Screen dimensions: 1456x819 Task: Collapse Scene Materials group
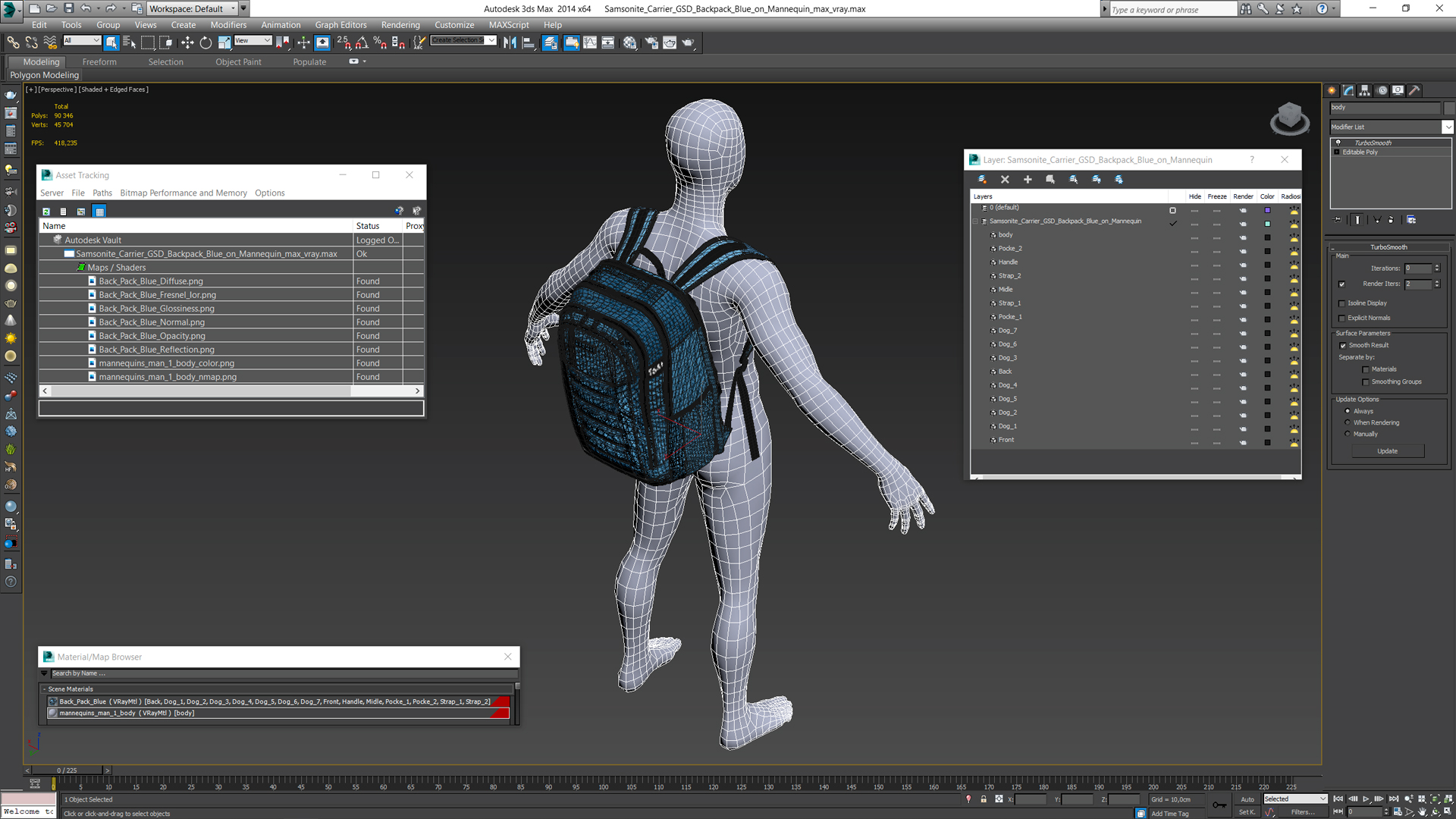[44, 689]
